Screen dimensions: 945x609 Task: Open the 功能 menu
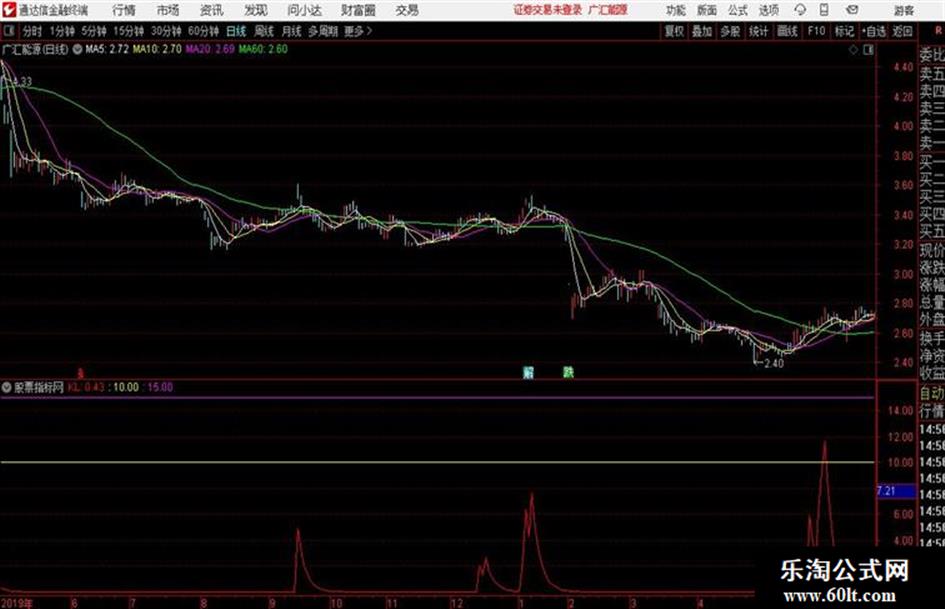[x=676, y=10]
